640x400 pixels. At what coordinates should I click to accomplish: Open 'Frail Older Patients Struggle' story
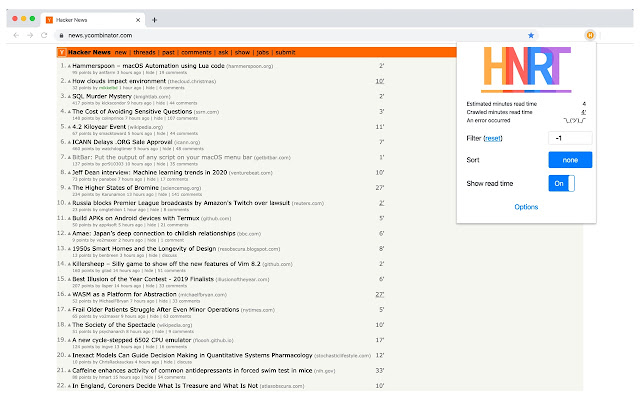(156, 310)
